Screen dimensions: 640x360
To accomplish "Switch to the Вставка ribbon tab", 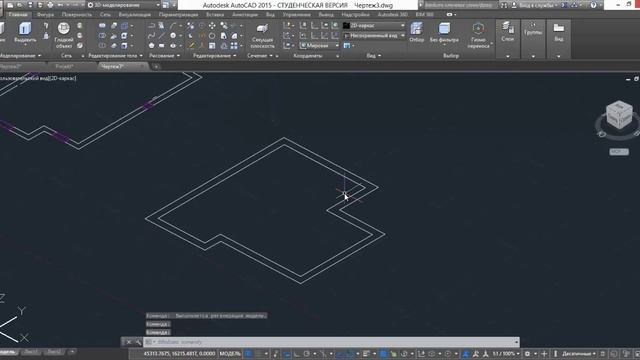I will (215, 15).
